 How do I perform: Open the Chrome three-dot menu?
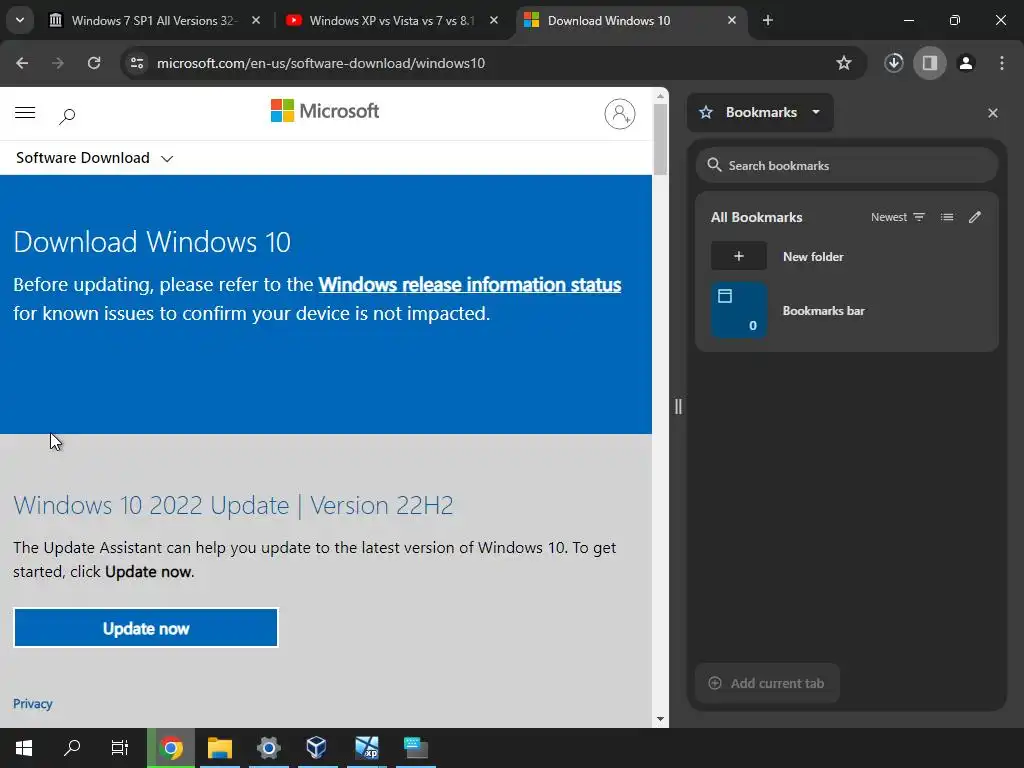click(1002, 63)
